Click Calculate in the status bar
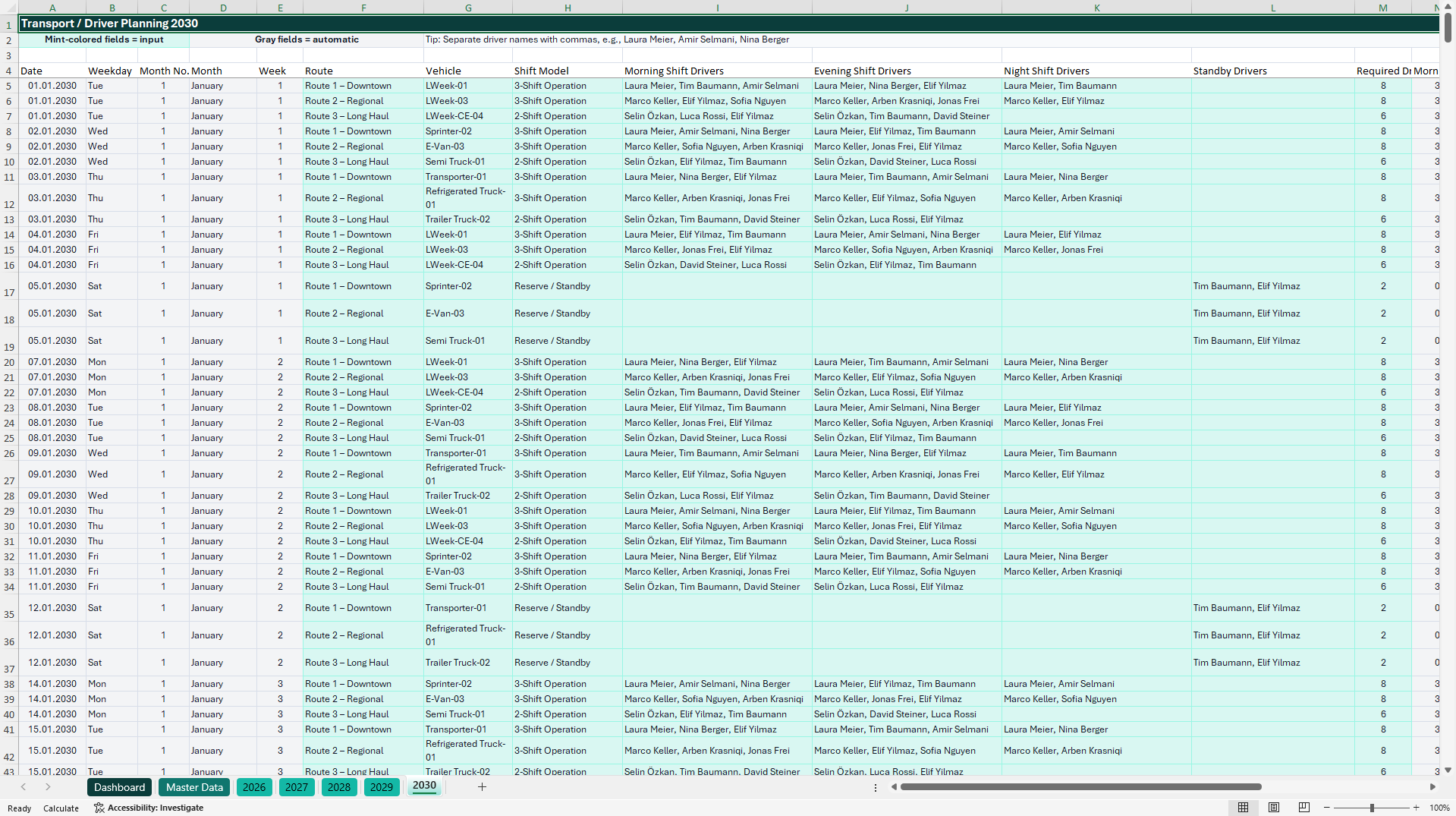The width and height of the screenshot is (1456, 816). click(x=61, y=808)
